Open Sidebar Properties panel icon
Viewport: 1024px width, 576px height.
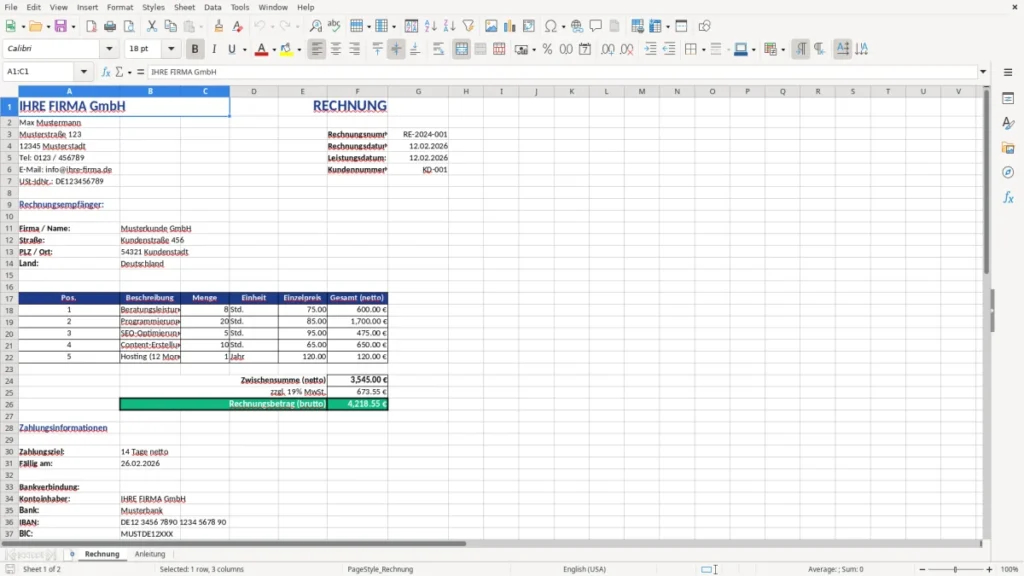coord(1008,99)
